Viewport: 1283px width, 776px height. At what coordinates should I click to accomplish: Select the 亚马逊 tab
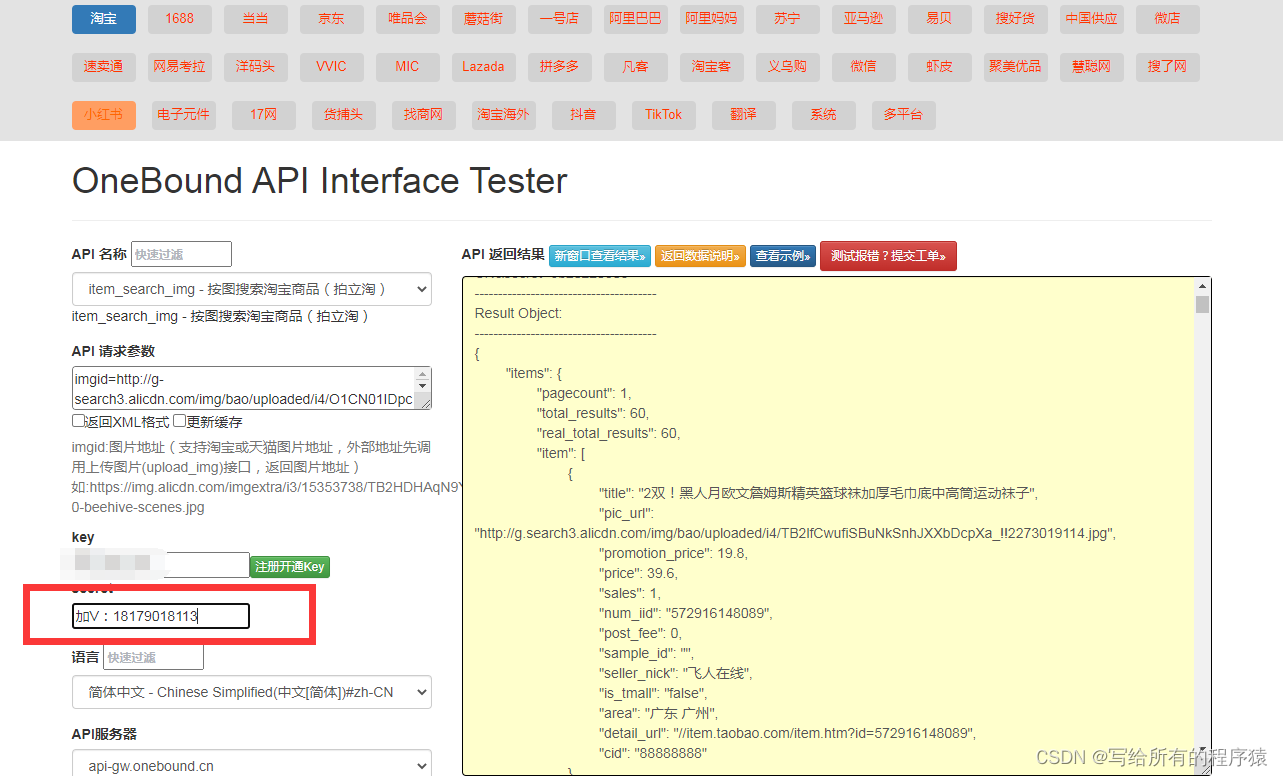pyautogui.click(x=864, y=19)
